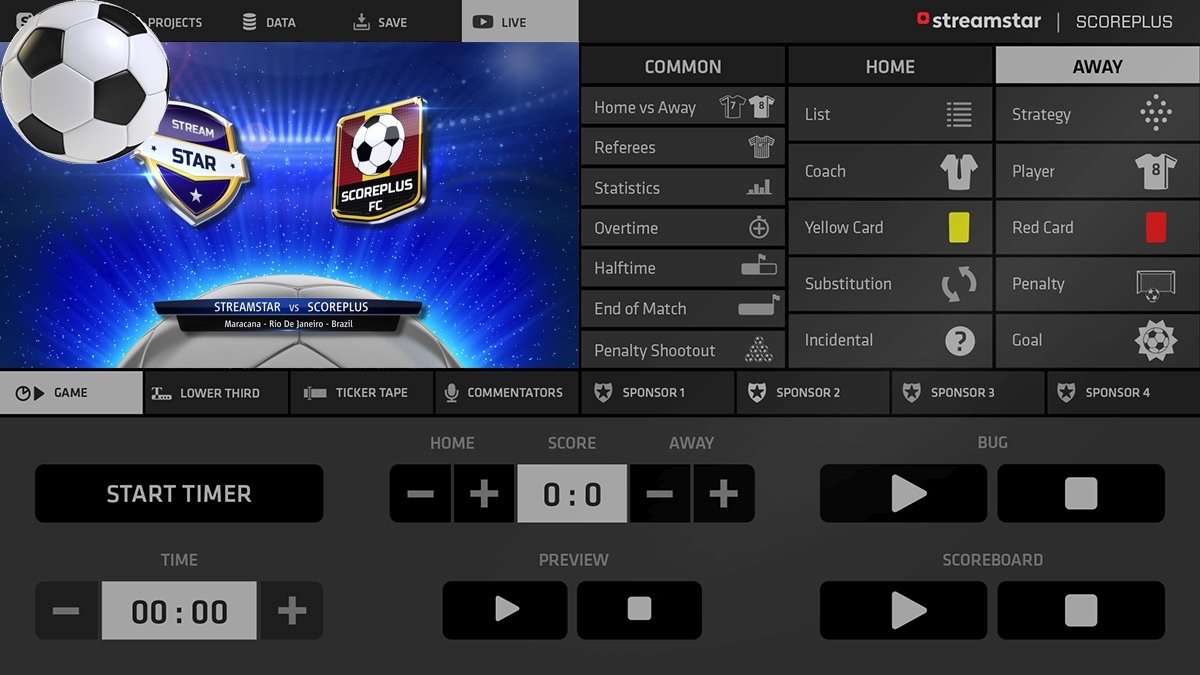Issue a Red Card
The width and height of the screenshot is (1200, 675).
[x=1097, y=227]
